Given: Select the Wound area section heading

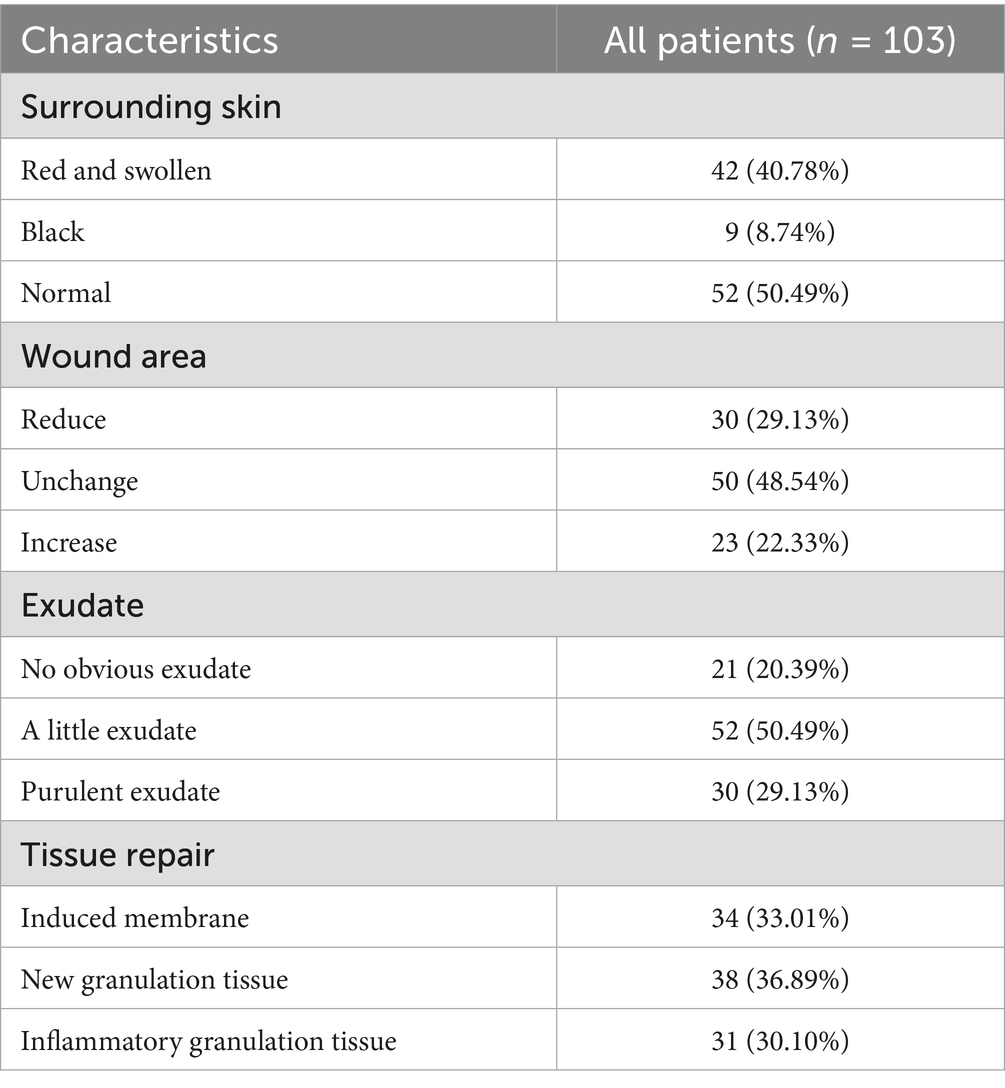Looking at the screenshot, I should coord(114,356).
